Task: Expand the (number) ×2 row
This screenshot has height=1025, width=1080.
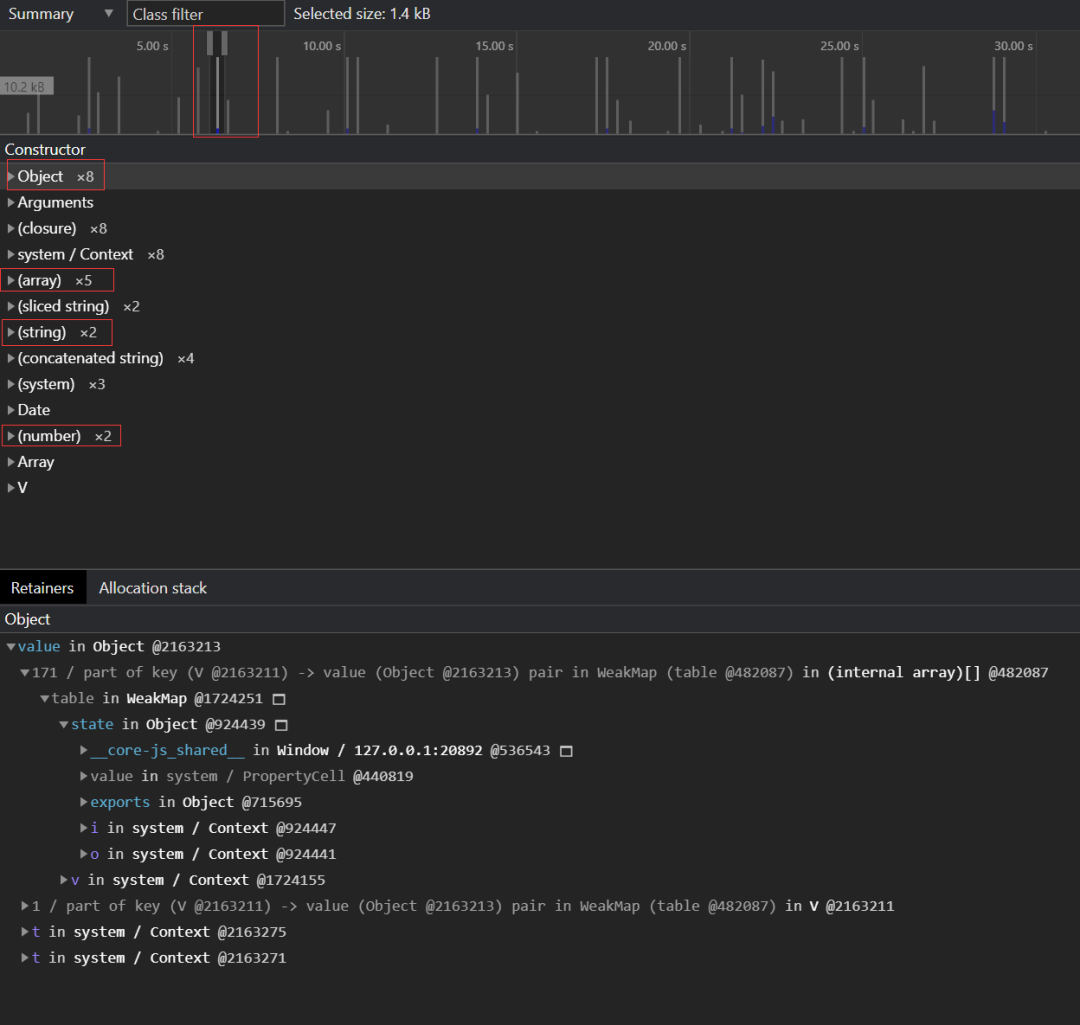Action: 11,437
